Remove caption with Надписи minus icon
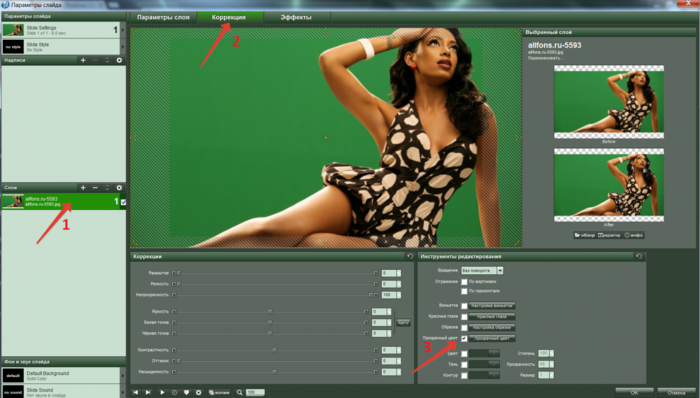The height and width of the screenshot is (398, 700). click(95, 60)
